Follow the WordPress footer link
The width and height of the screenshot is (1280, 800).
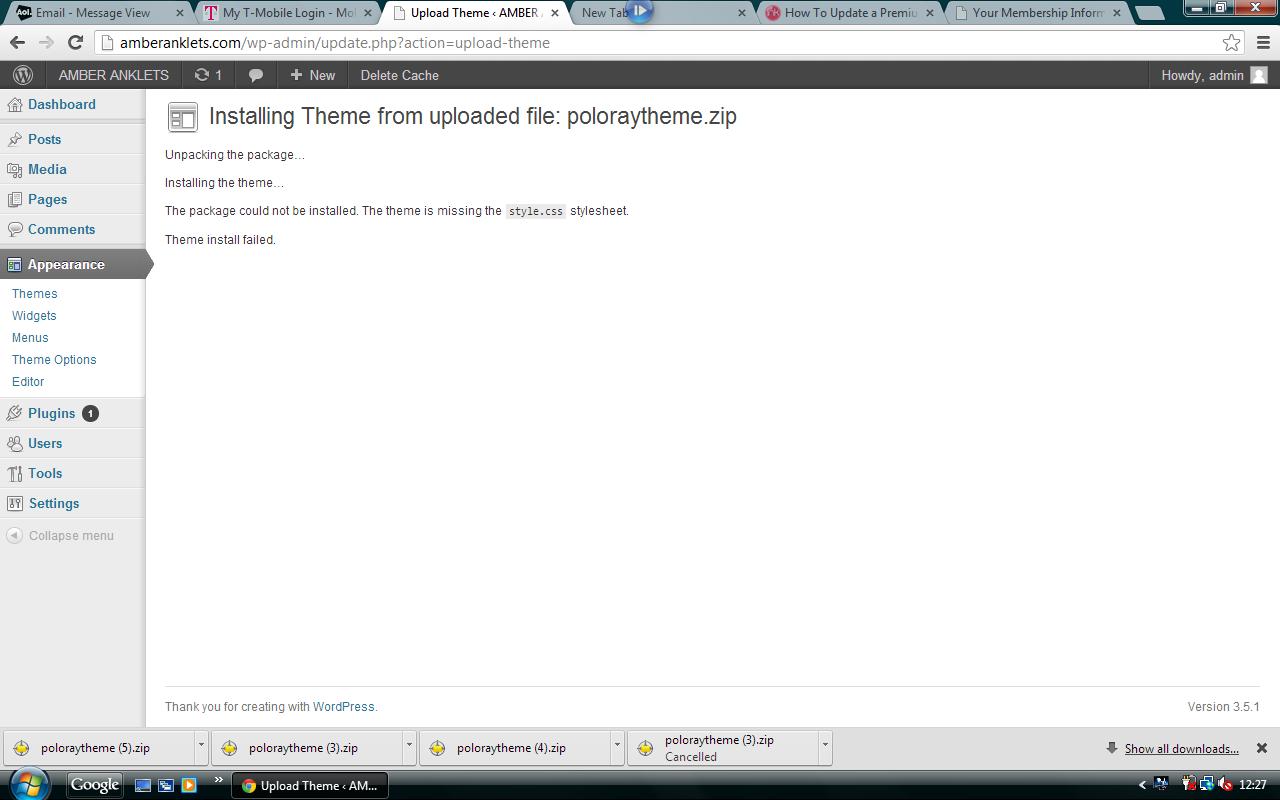tap(343, 706)
